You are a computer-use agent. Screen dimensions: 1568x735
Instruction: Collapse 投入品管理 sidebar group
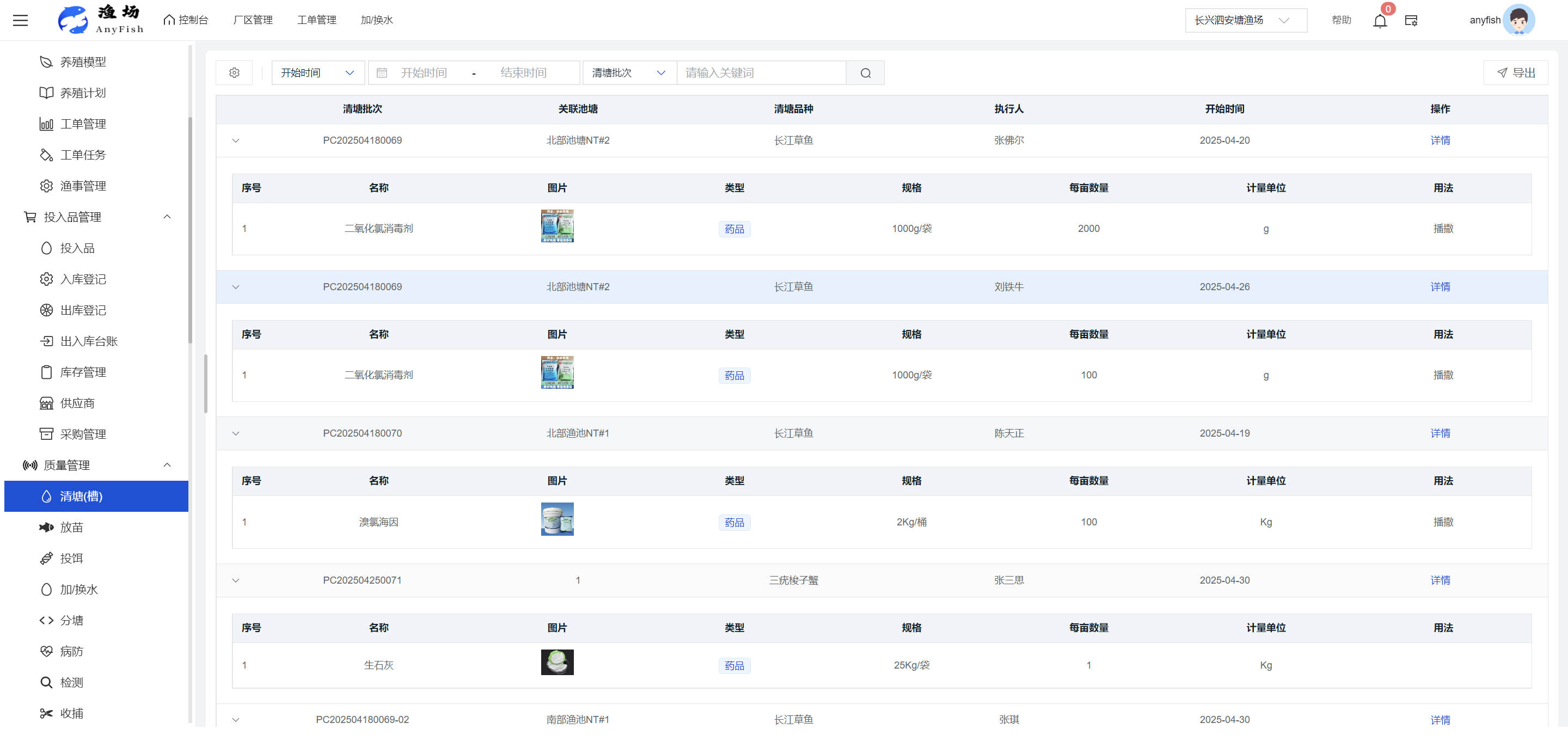[167, 217]
